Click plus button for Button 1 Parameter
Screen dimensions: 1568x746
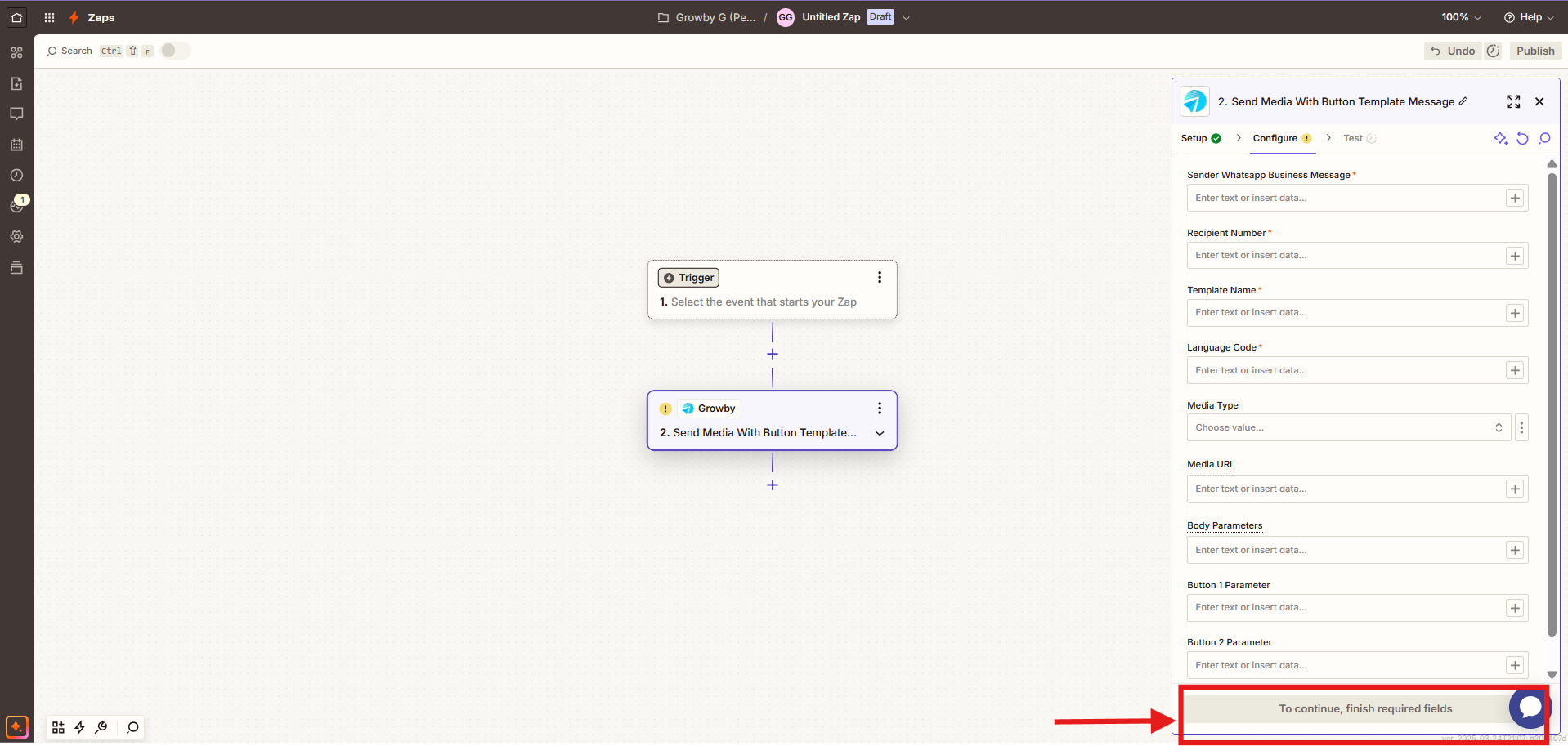(x=1515, y=608)
